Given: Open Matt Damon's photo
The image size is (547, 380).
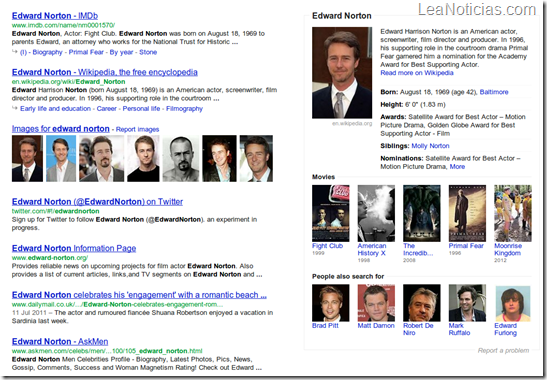Looking at the screenshot, I should click(376, 303).
